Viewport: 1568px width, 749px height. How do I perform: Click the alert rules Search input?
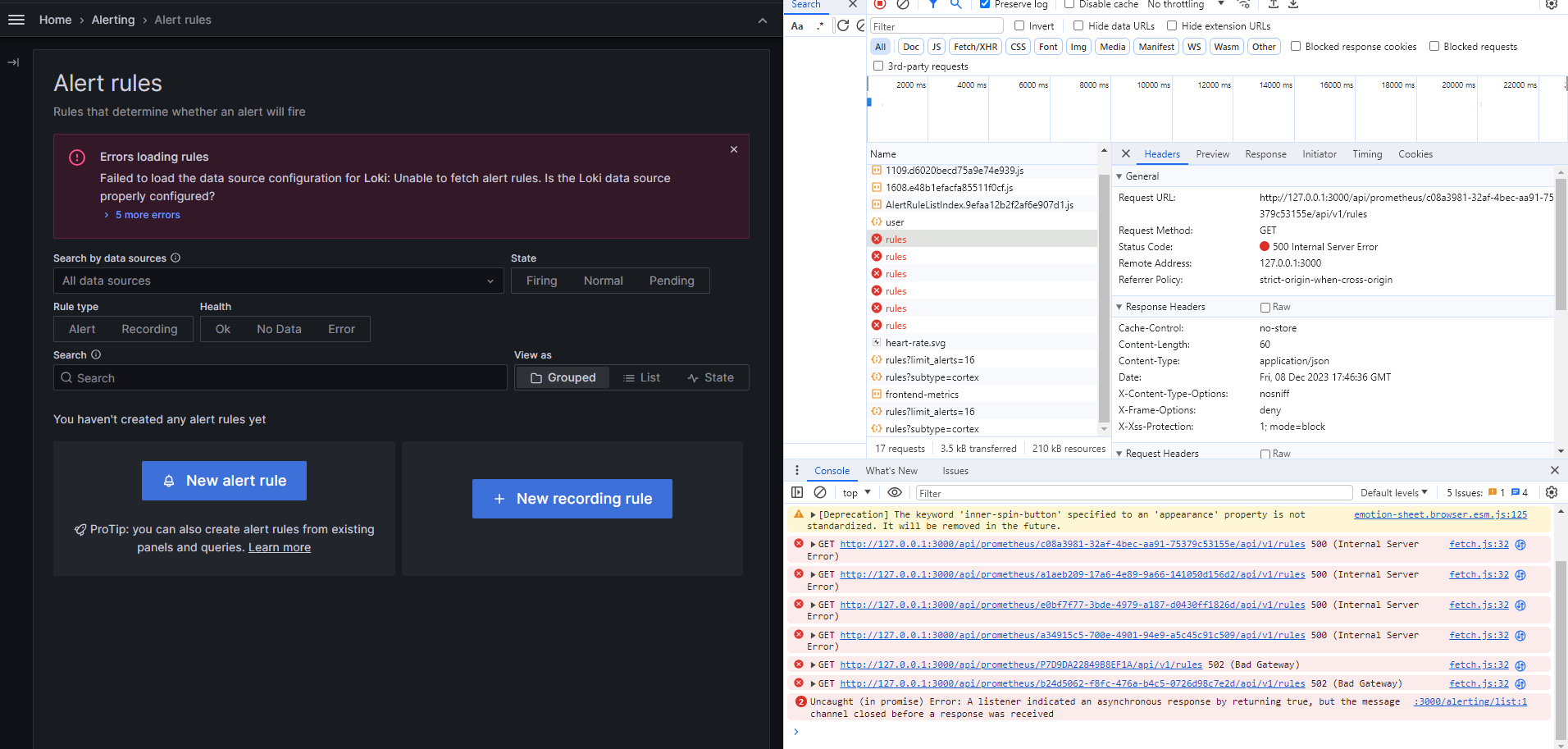[280, 377]
